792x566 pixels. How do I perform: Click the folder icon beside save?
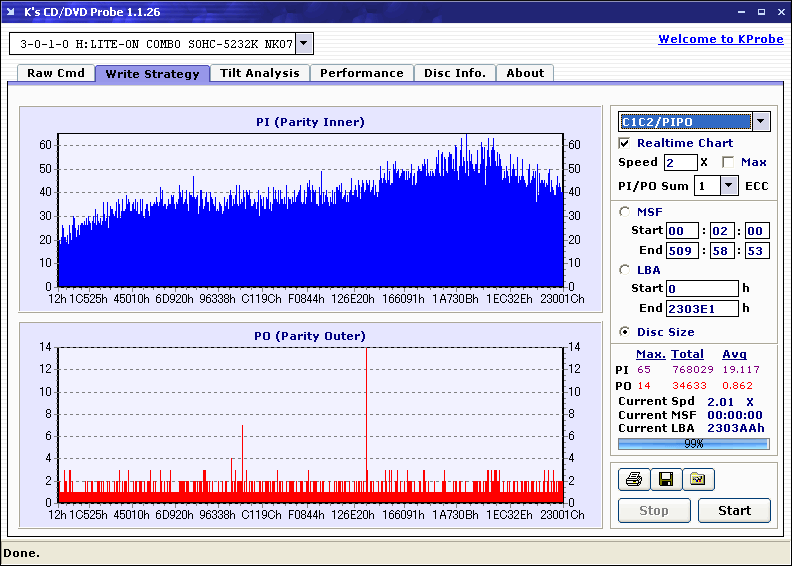[x=698, y=479]
